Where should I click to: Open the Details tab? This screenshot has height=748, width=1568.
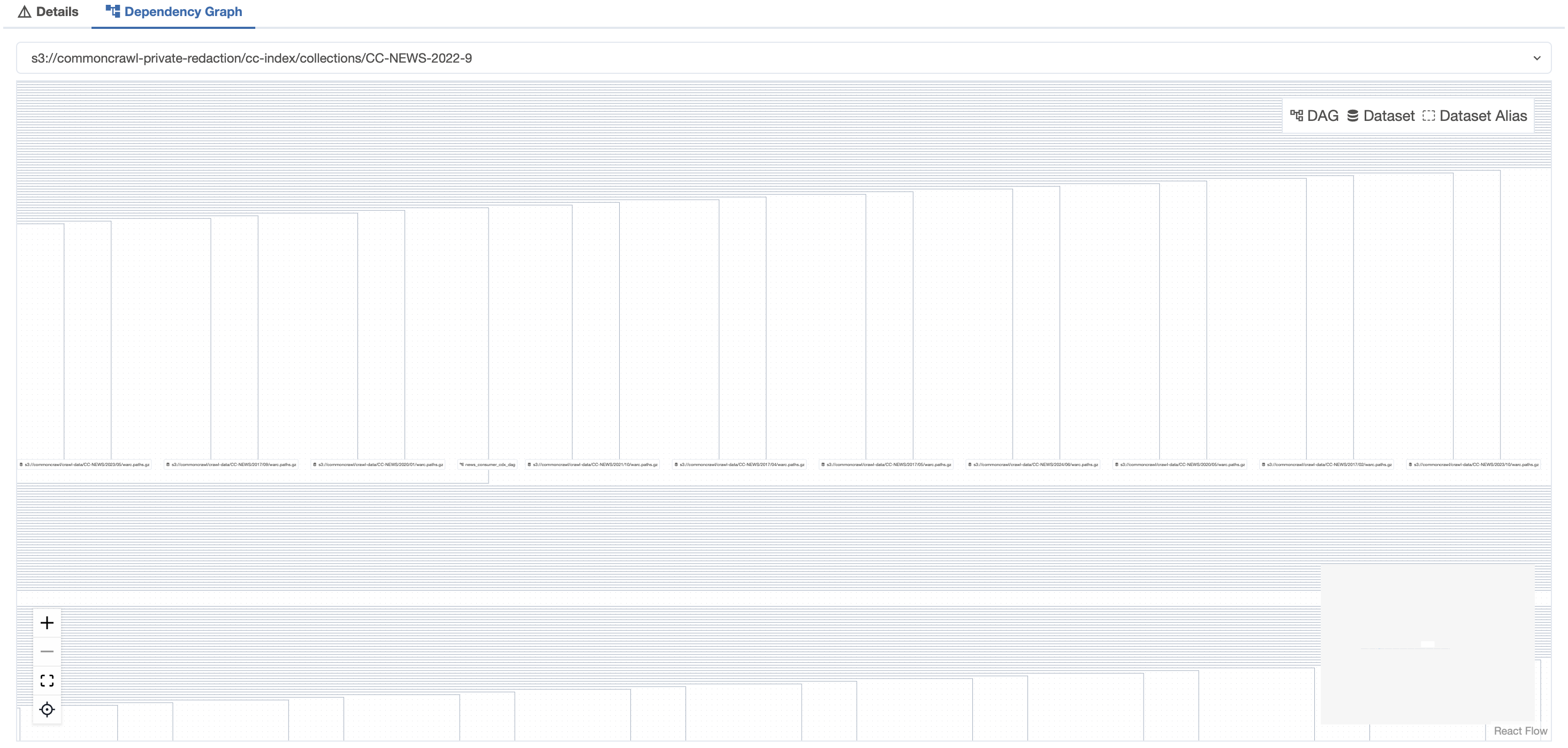coord(48,12)
